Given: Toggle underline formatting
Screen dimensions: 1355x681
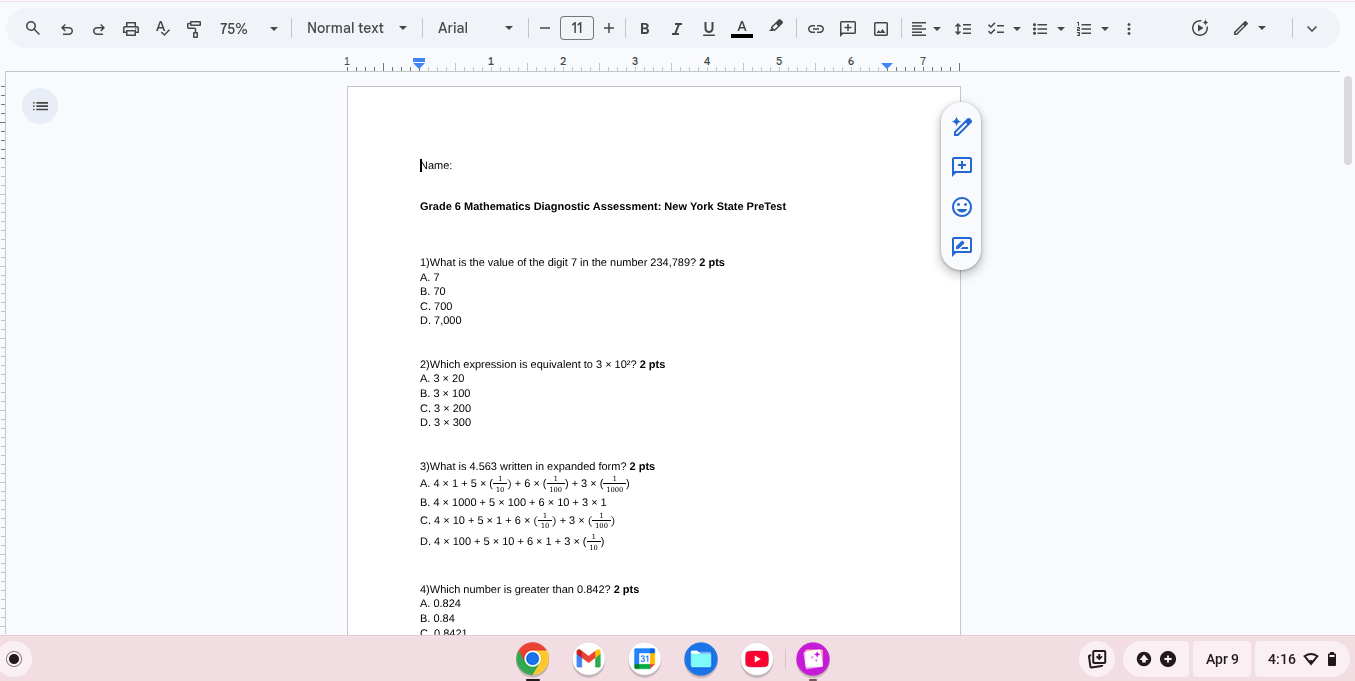Looking at the screenshot, I should coord(708,28).
